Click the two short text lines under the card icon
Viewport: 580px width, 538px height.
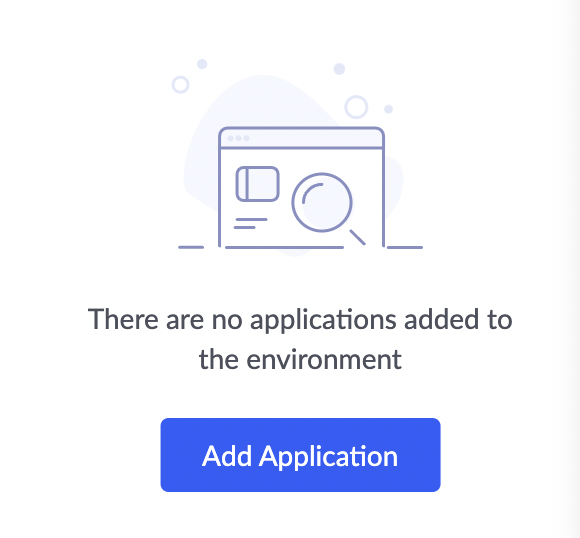[250, 223]
